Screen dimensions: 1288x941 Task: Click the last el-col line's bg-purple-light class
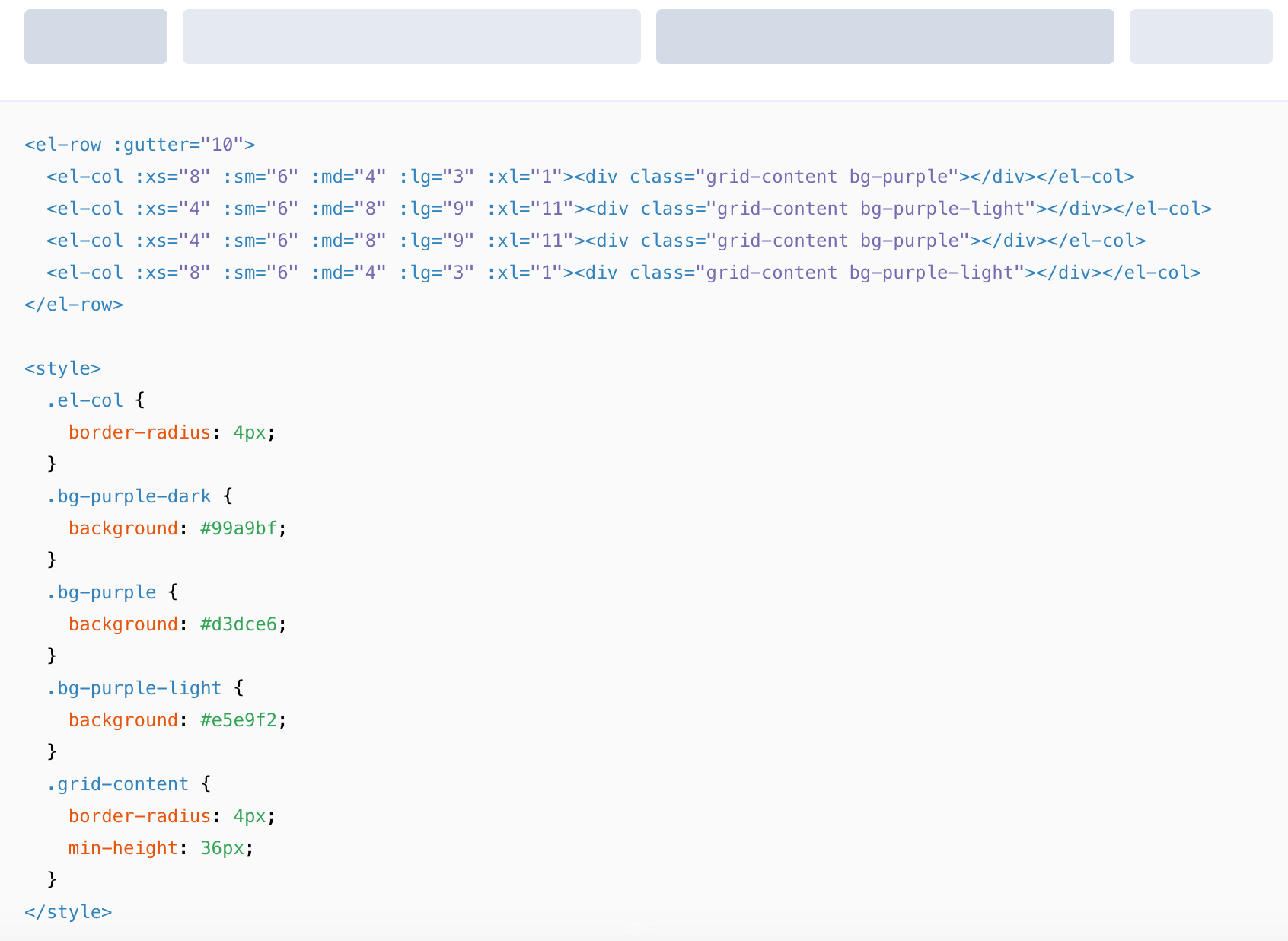[932, 273]
